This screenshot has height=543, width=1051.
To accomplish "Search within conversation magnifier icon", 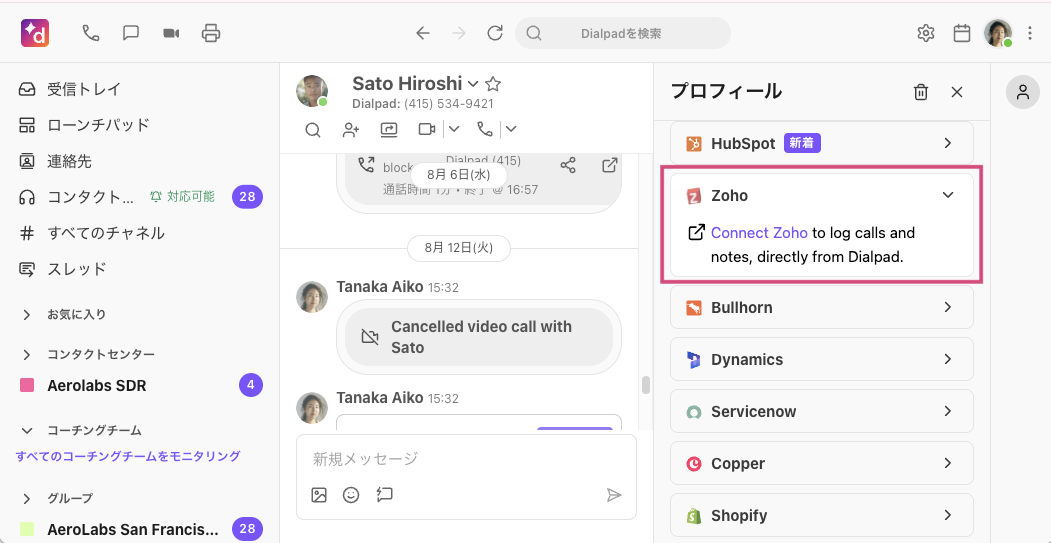I will click(312, 129).
